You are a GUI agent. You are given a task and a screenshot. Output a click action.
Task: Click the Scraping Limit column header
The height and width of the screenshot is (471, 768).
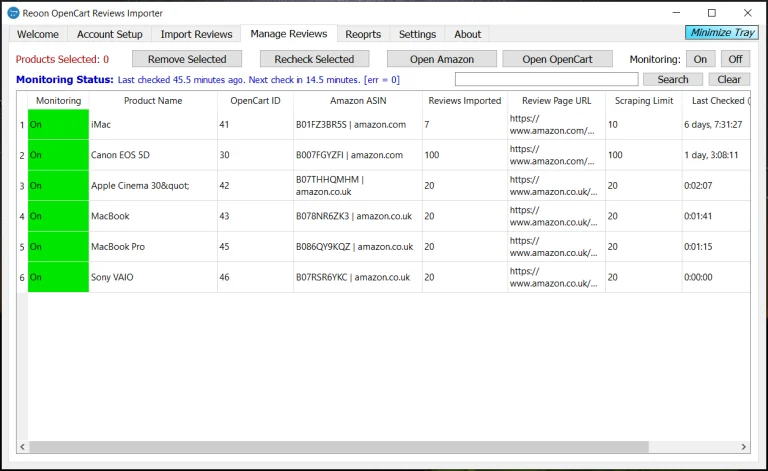point(644,100)
